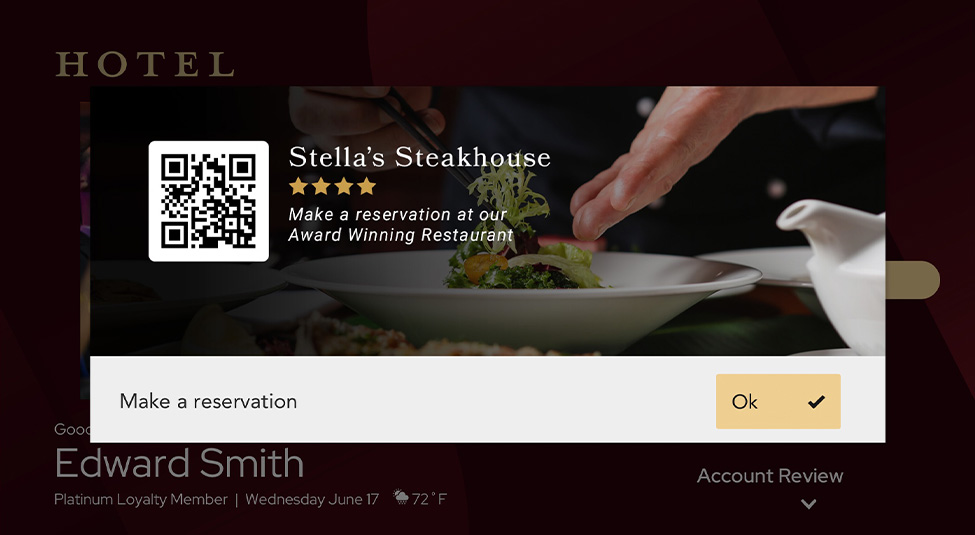Select the first gold rating star
The width and height of the screenshot is (975, 535).
pos(298,185)
